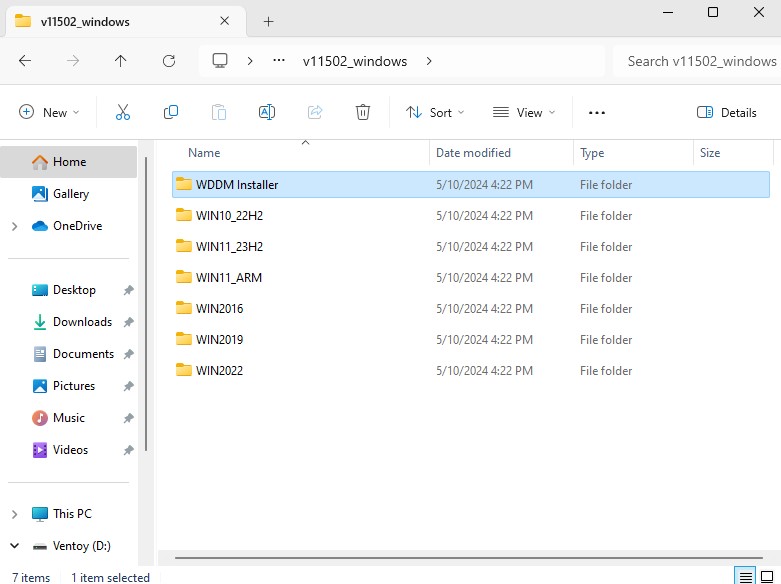Add a new tab with plus button

(x=268, y=21)
